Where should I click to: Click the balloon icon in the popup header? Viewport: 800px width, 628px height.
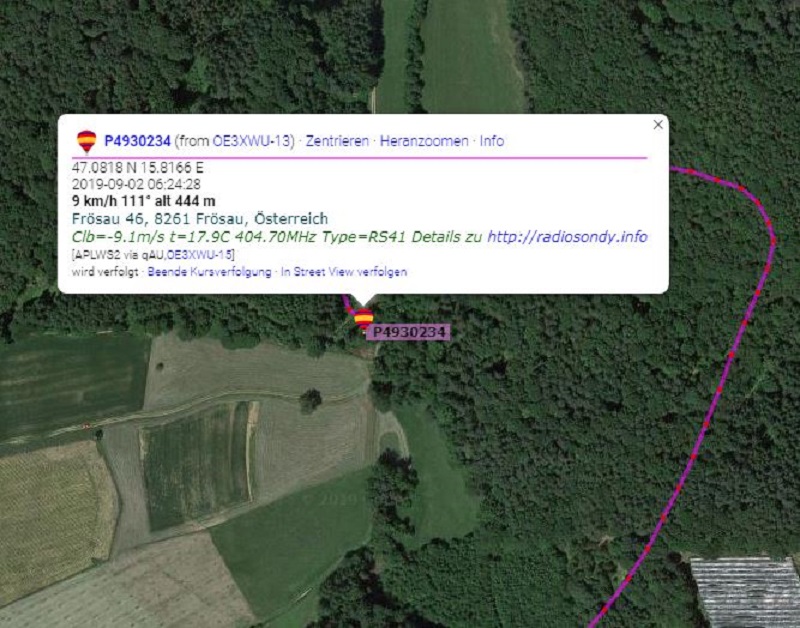[x=86, y=141]
